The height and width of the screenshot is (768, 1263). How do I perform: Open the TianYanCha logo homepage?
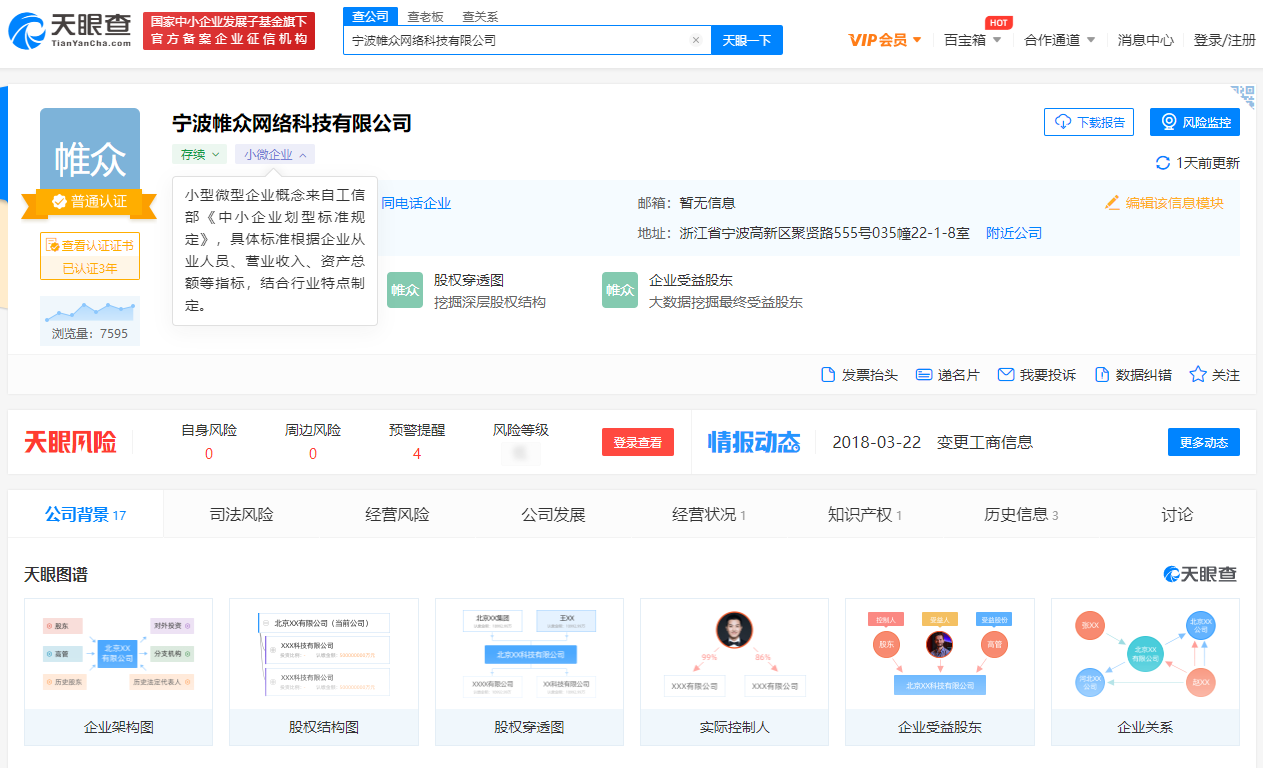70,31
